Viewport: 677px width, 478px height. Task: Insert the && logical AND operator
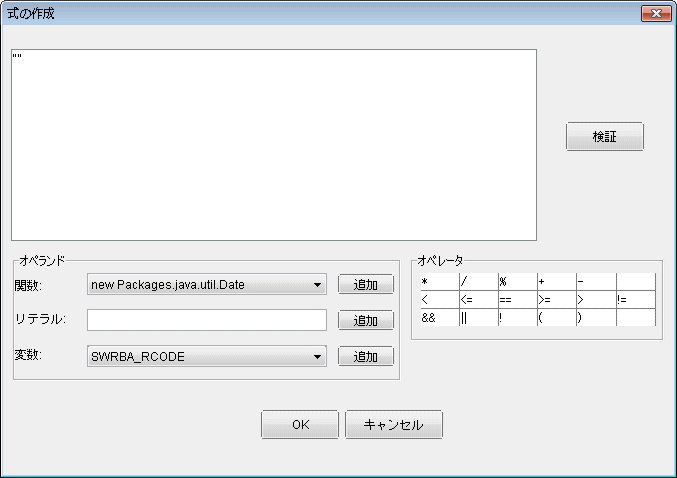click(x=440, y=317)
